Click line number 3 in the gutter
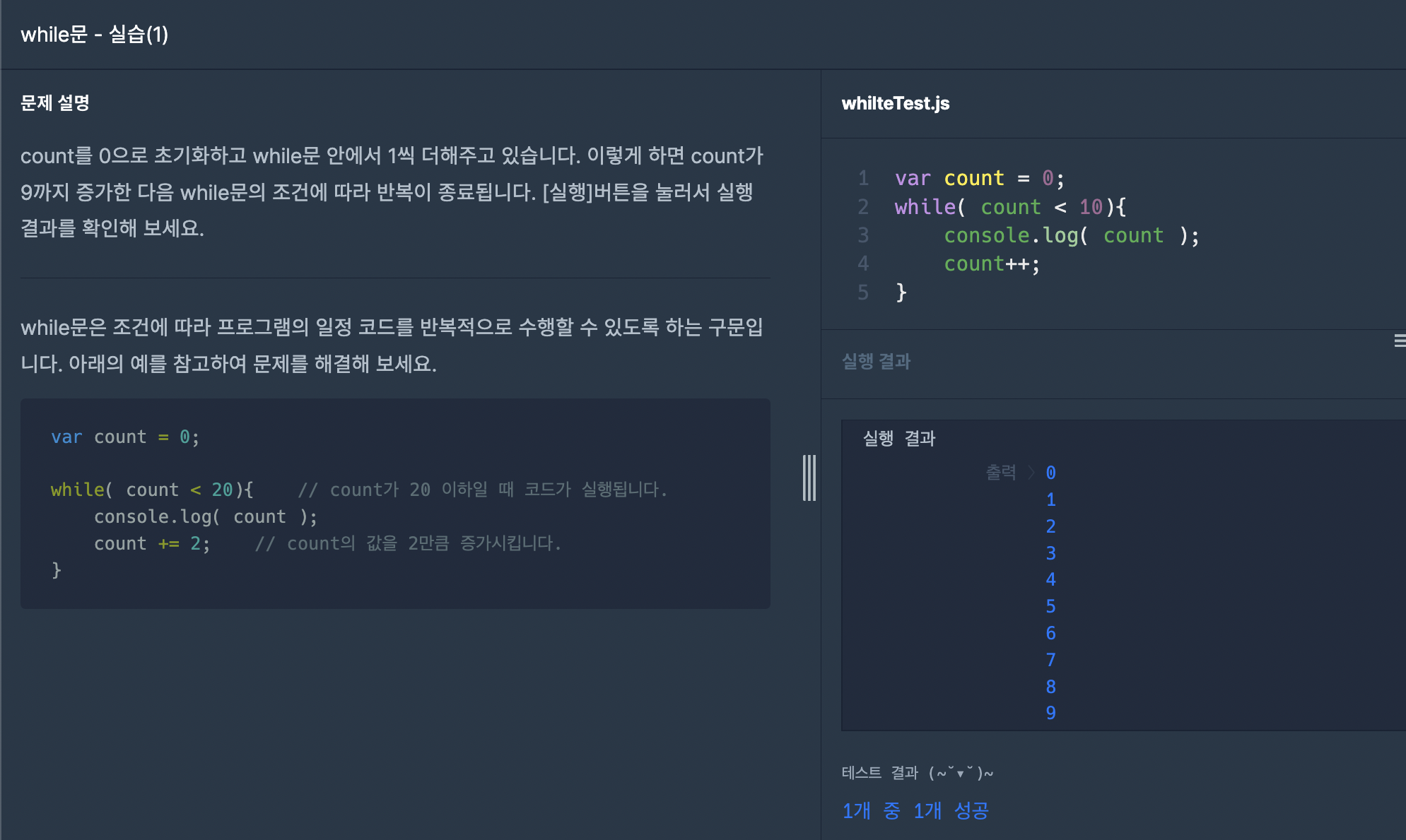Screen dimensions: 1406x840 863,235
